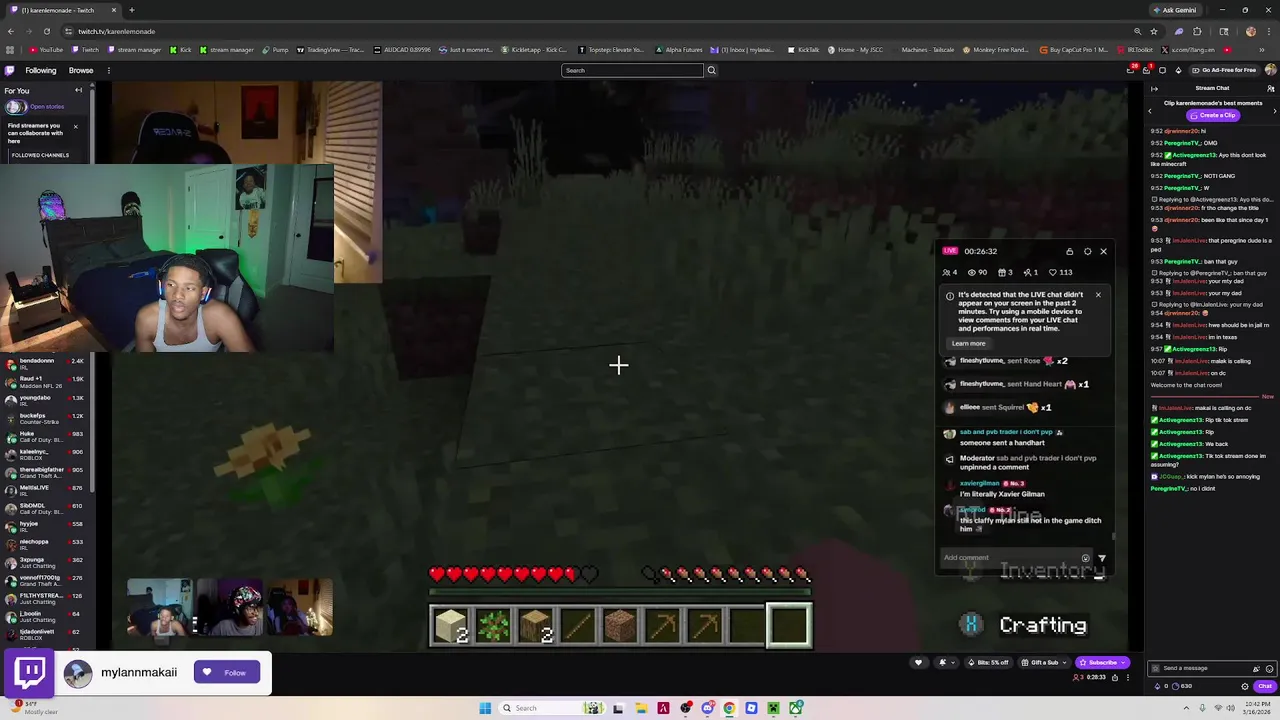Open the more options menu beside Browse
Screen dimensions: 1280x720
(108, 70)
